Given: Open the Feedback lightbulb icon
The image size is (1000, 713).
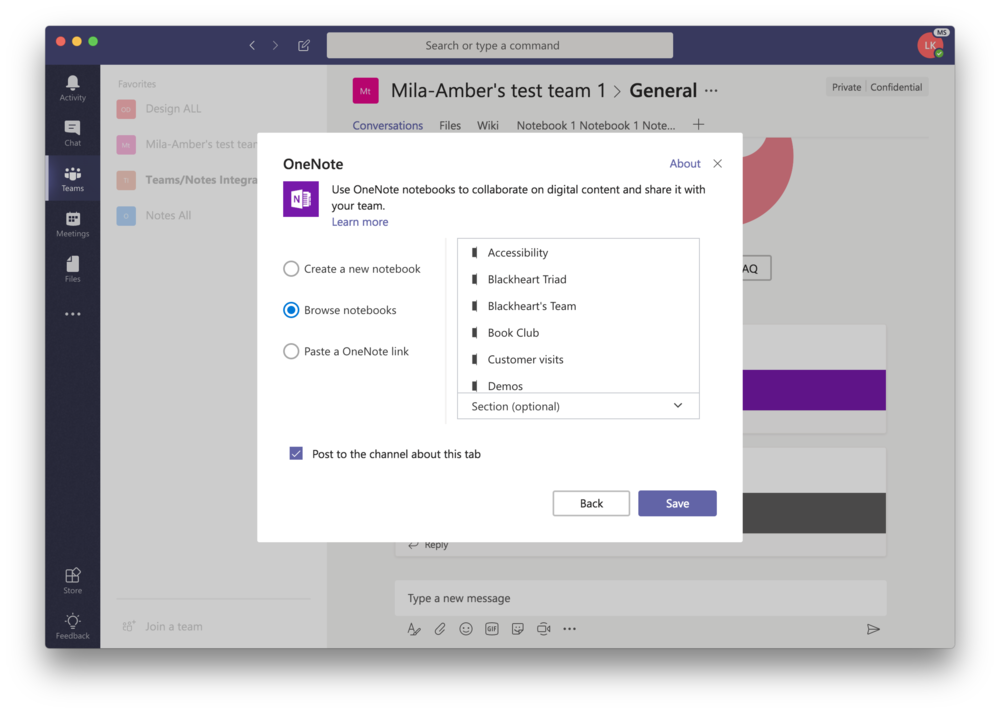Looking at the screenshot, I should click(x=73, y=626).
